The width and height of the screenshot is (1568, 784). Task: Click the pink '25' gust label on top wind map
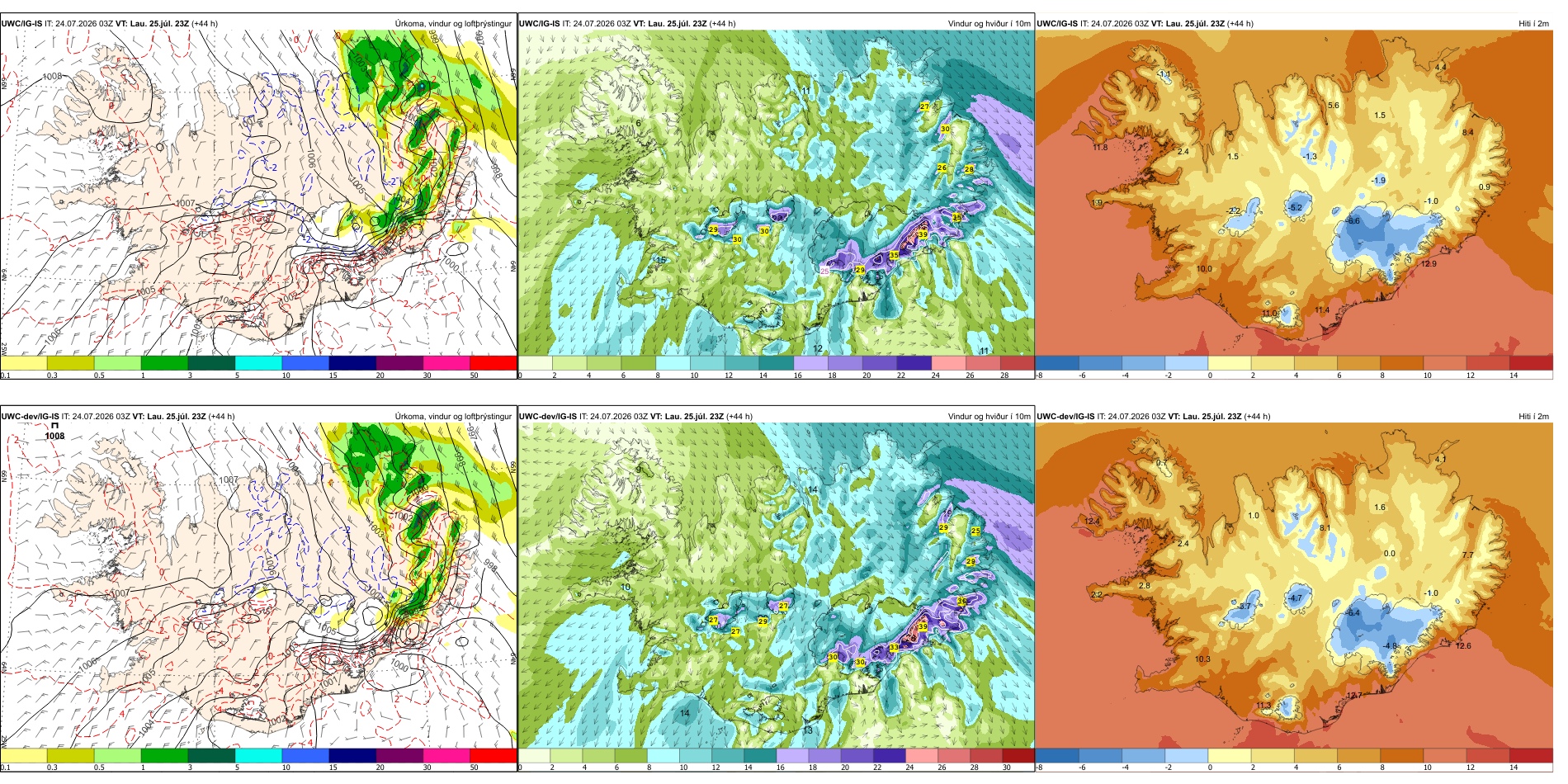tap(824, 272)
